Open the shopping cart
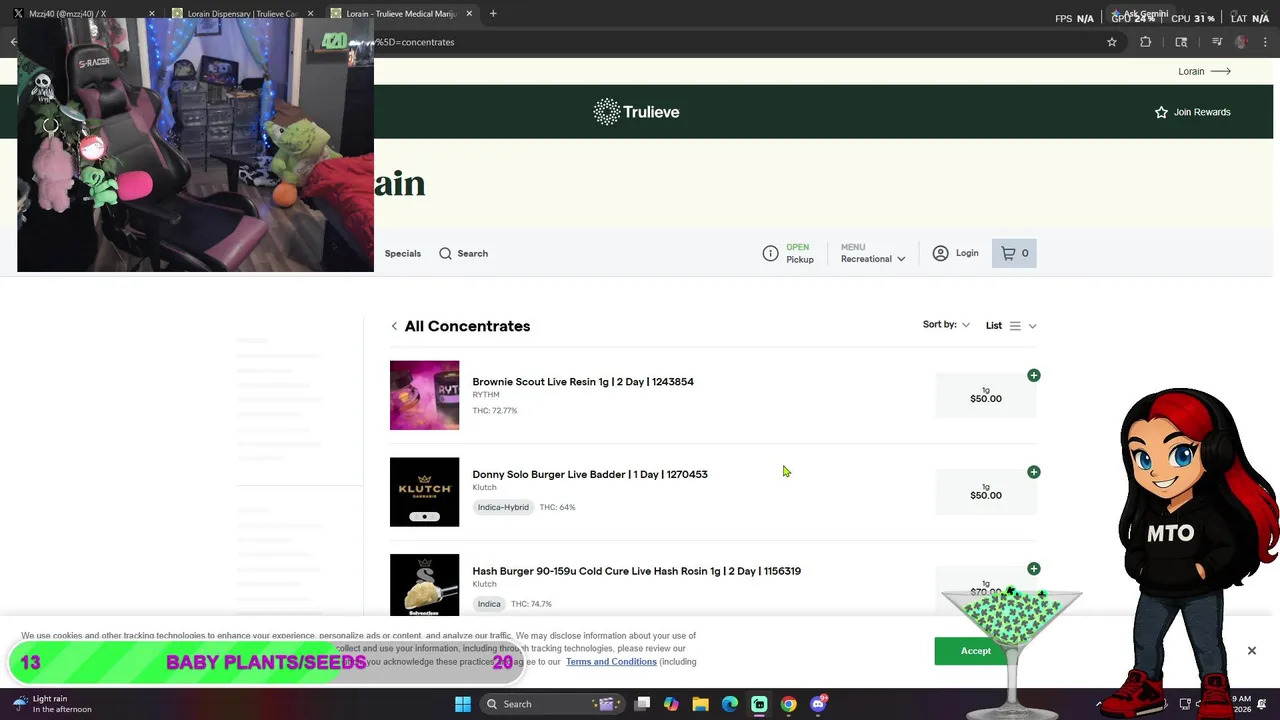1280x720 pixels. click(x=1014, y=253)
